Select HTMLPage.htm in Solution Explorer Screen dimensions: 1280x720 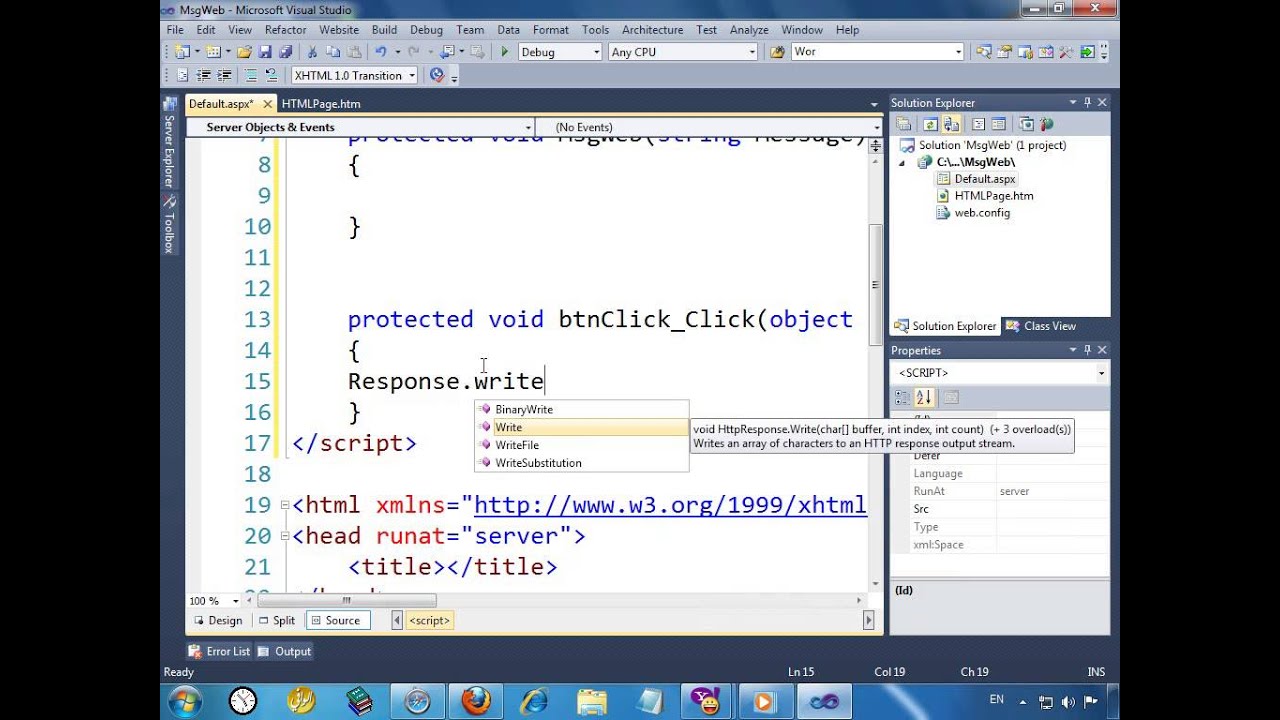tap(994, 196)
